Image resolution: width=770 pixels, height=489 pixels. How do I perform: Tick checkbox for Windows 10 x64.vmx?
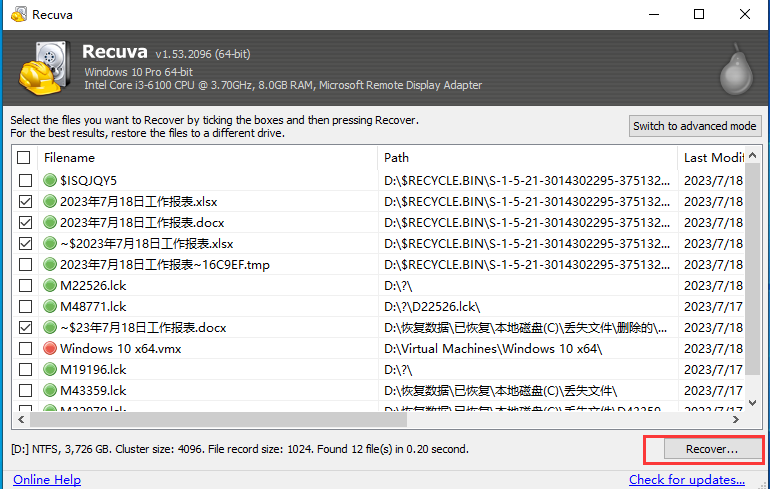coord(26,349)
